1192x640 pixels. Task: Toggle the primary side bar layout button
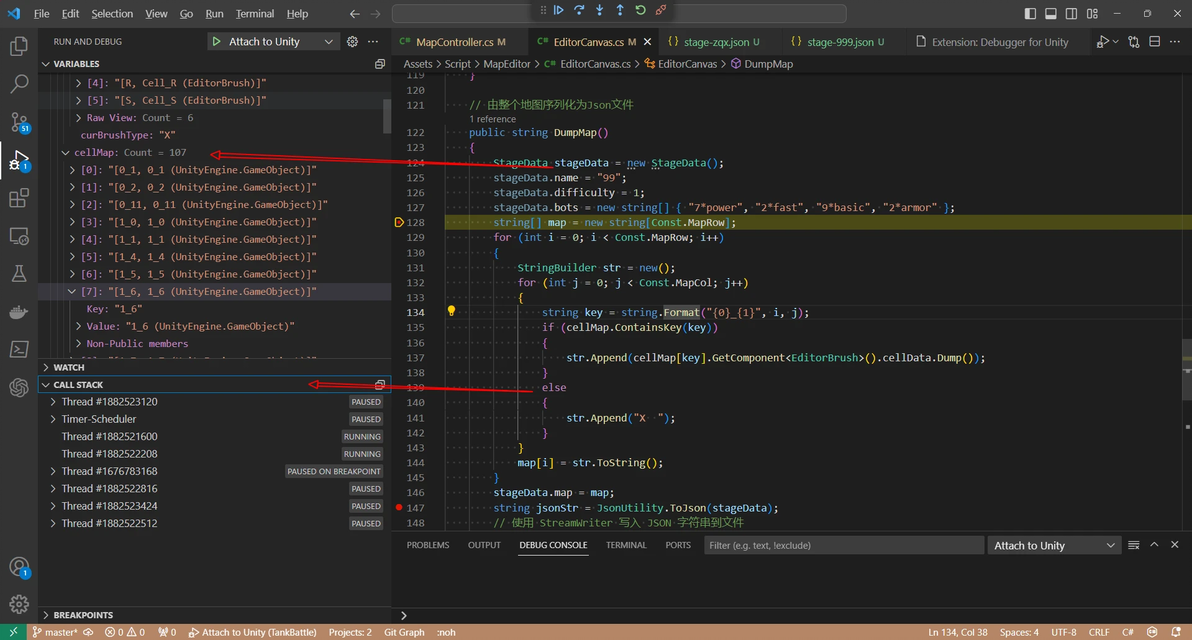click(1030, 14)
